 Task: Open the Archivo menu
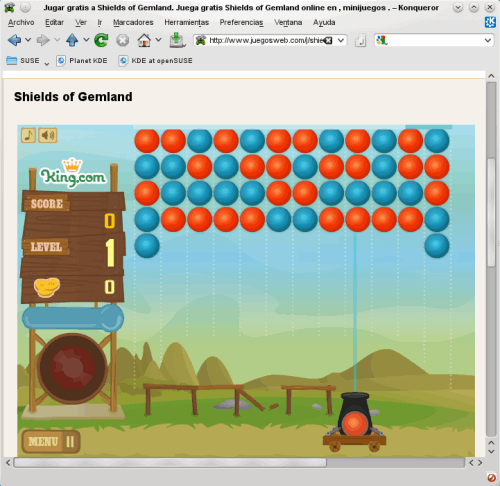(x=21, y=22)
